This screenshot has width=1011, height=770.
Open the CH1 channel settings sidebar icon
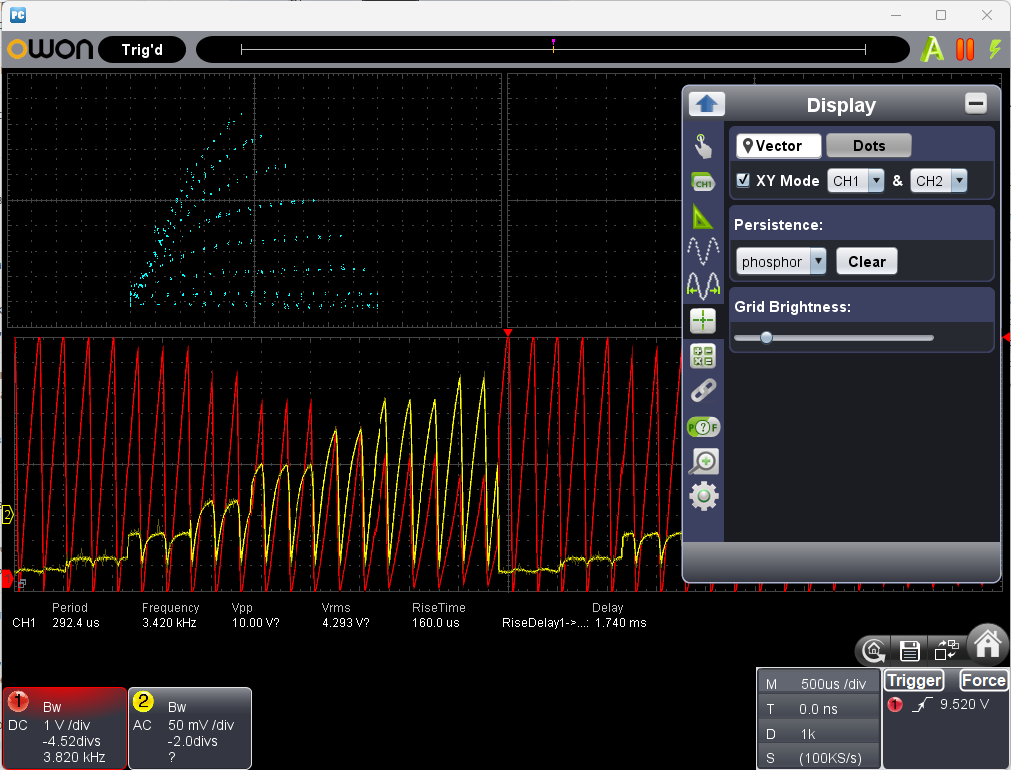point(704,182)
